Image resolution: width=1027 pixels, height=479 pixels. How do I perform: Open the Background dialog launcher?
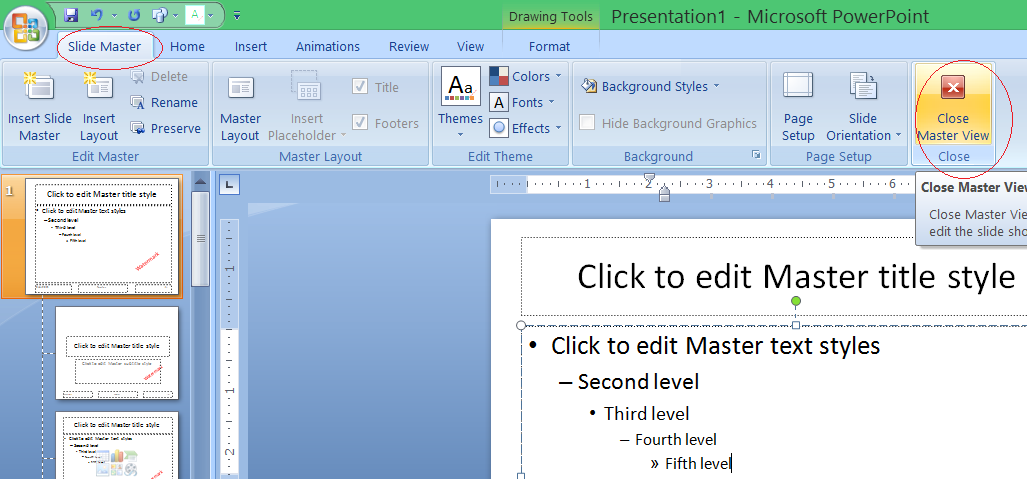[x=756, y=155]
